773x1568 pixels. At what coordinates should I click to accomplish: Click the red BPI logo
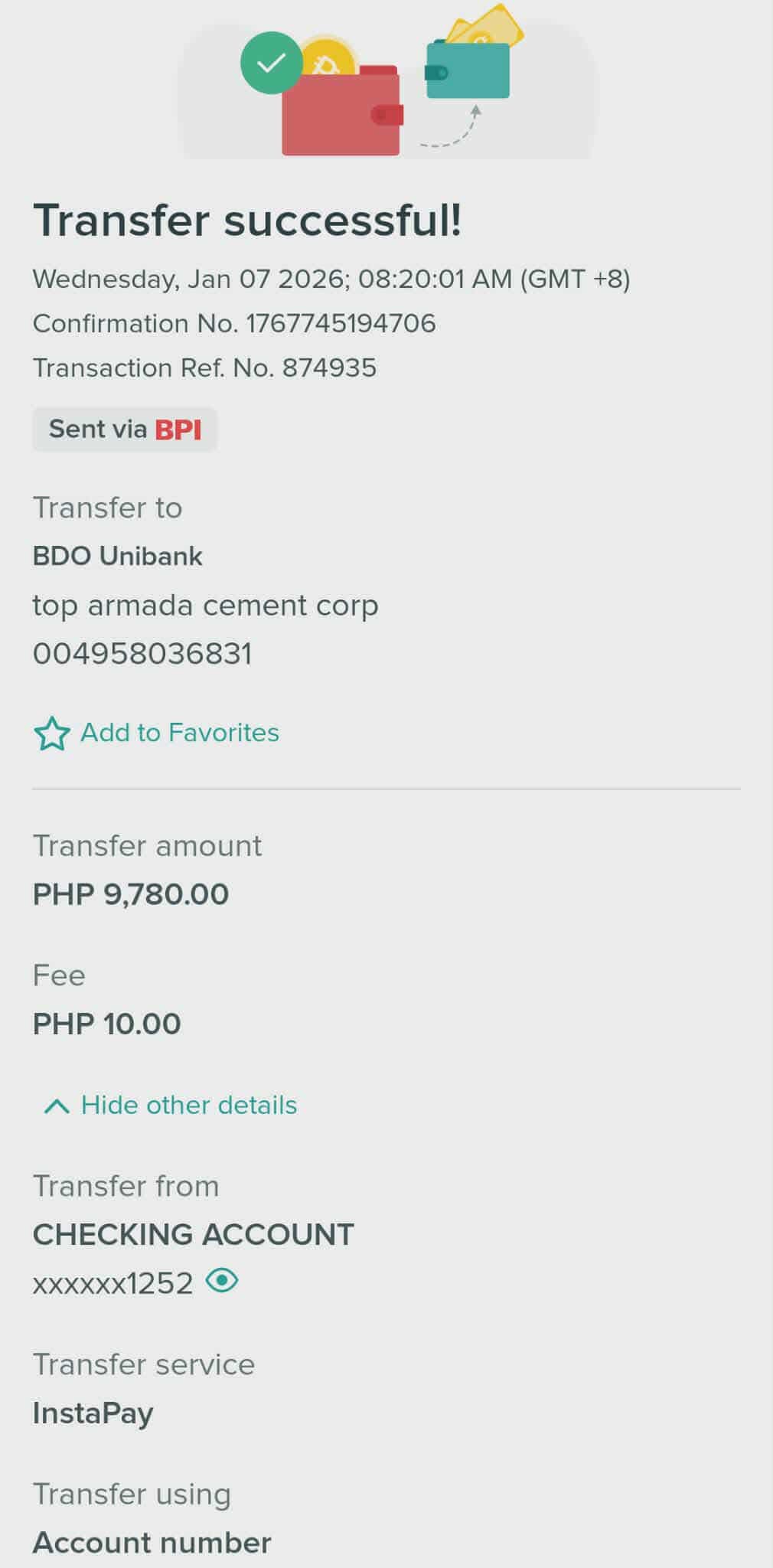[x=178, y=430]
